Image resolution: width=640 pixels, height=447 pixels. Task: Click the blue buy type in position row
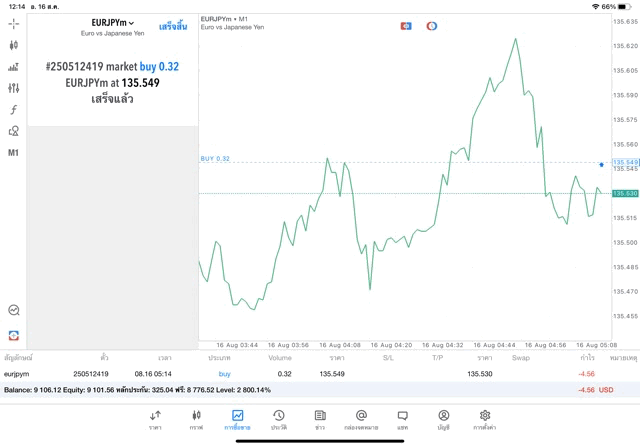tap(224, 374)
